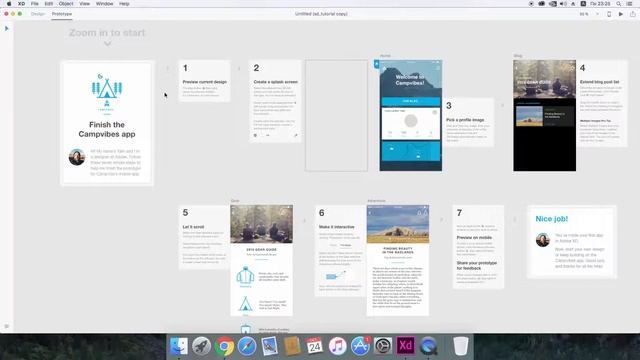Open Finder from the Dock
This screenshot has width=640, height=360.
179,346
